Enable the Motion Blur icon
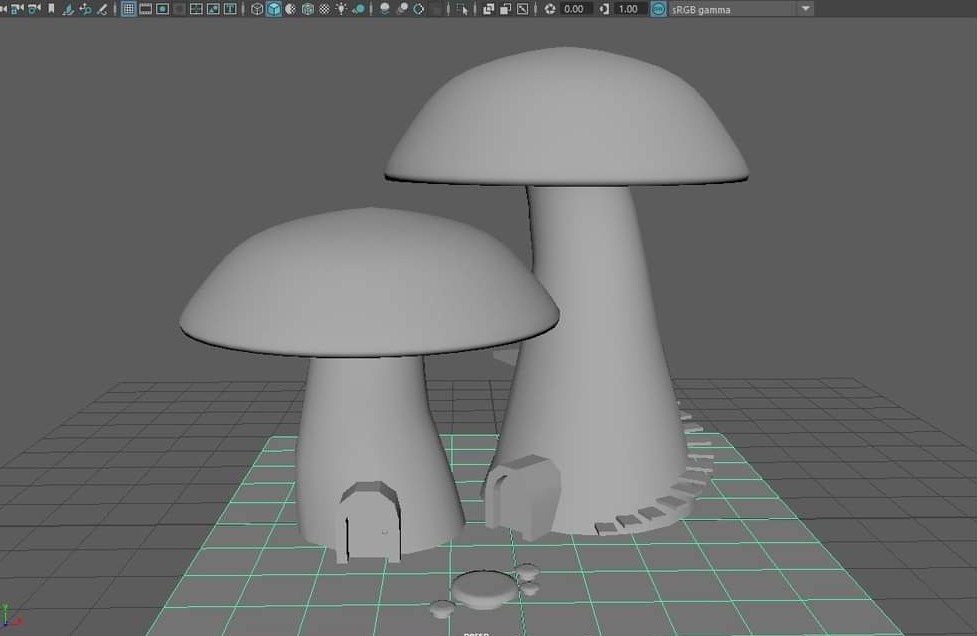Viewport: 977px width, 636px height. click(402, 9)
